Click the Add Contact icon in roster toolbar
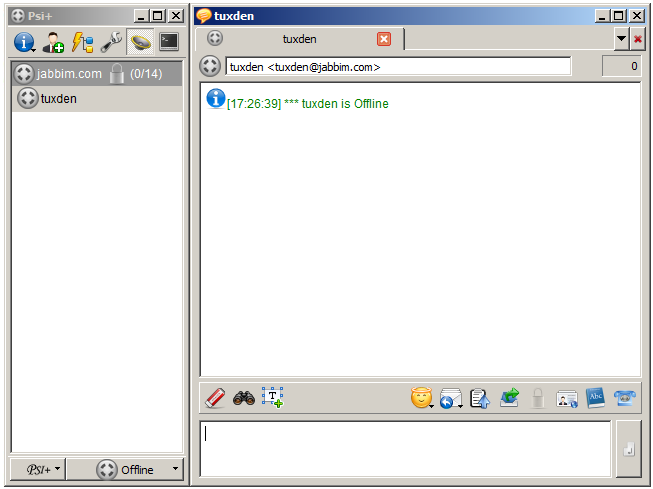Screen dimensions: 653x489 point(53,42)
